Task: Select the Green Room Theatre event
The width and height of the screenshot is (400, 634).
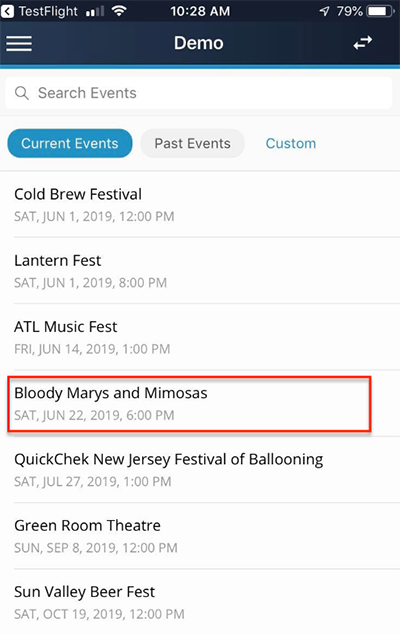Action: tap(200, 536)
